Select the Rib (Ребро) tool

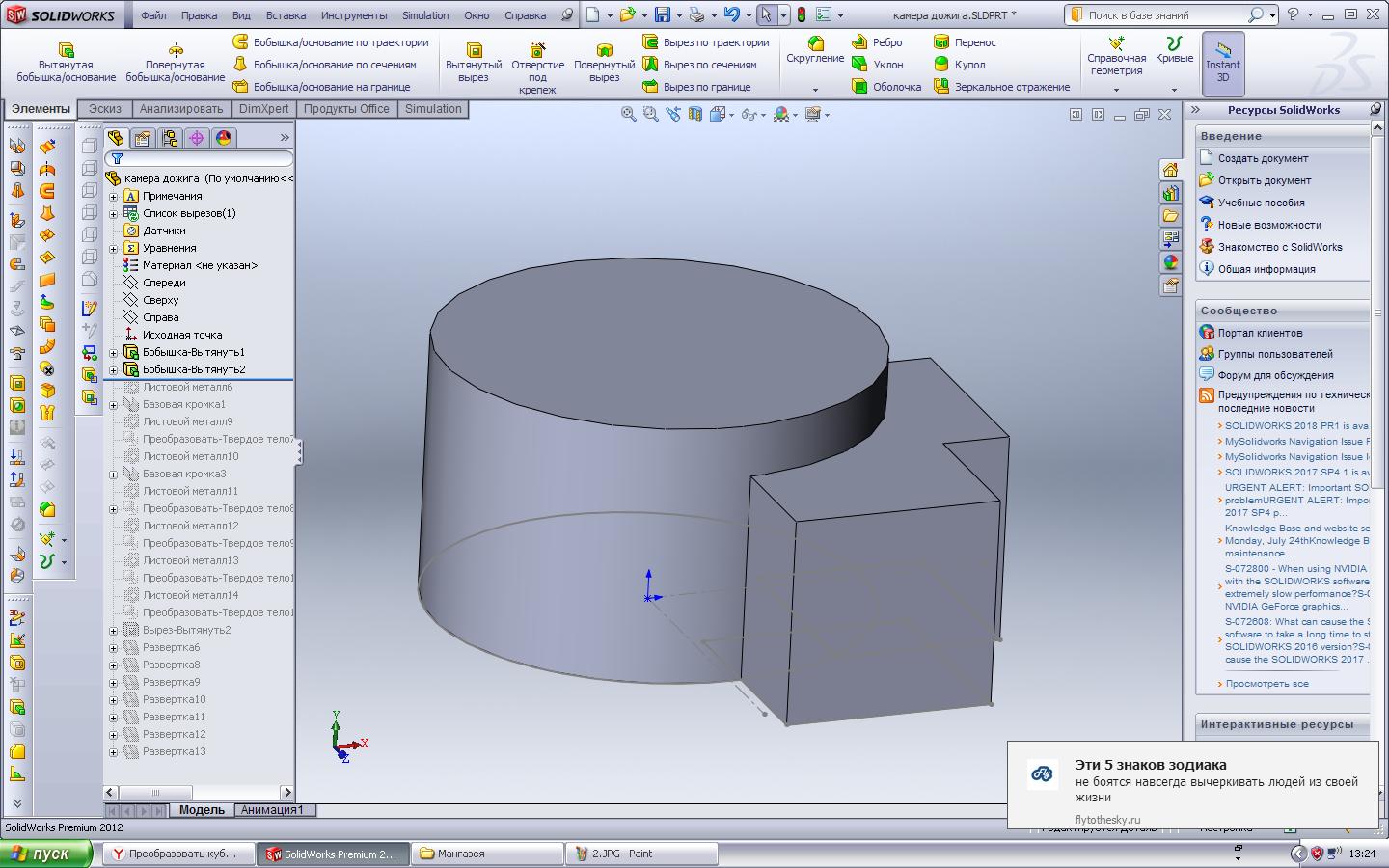tap(877, 42)
